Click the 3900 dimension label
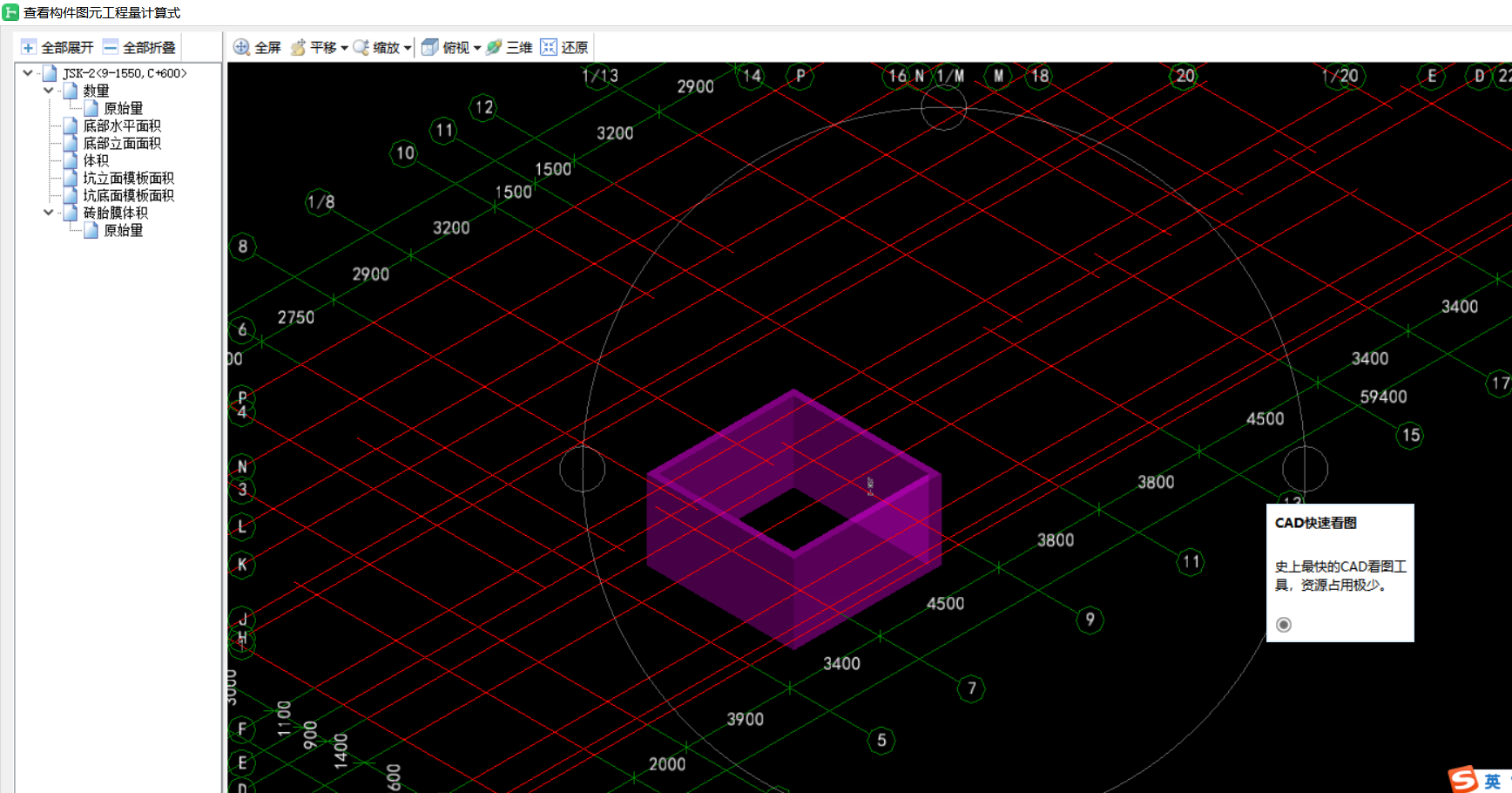Screen dimensions: 1512x793 (x=745, y=719)
